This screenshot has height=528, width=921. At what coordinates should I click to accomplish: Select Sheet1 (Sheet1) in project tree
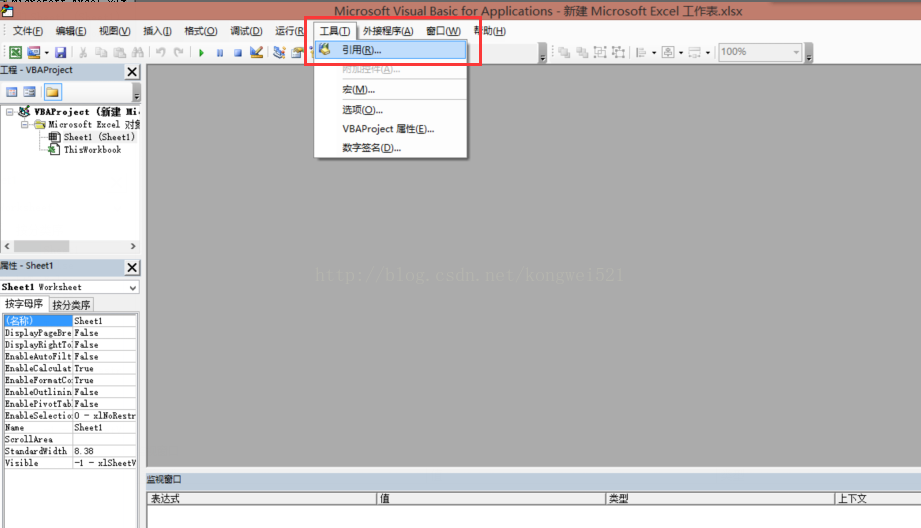99,137
